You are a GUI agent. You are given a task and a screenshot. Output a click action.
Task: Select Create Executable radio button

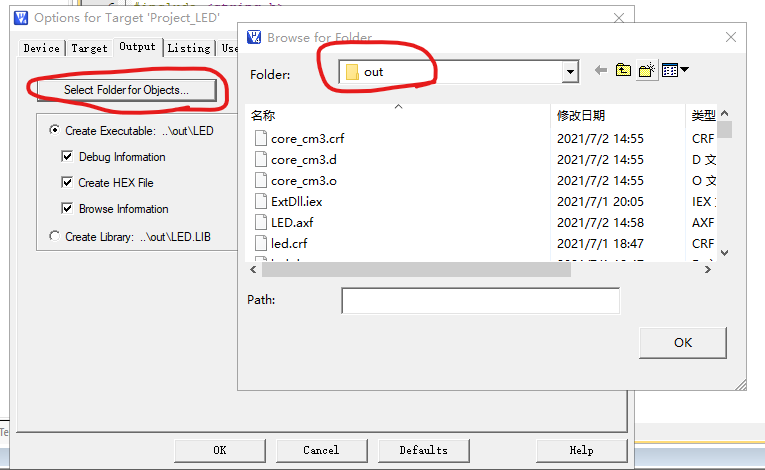[54, 130]
